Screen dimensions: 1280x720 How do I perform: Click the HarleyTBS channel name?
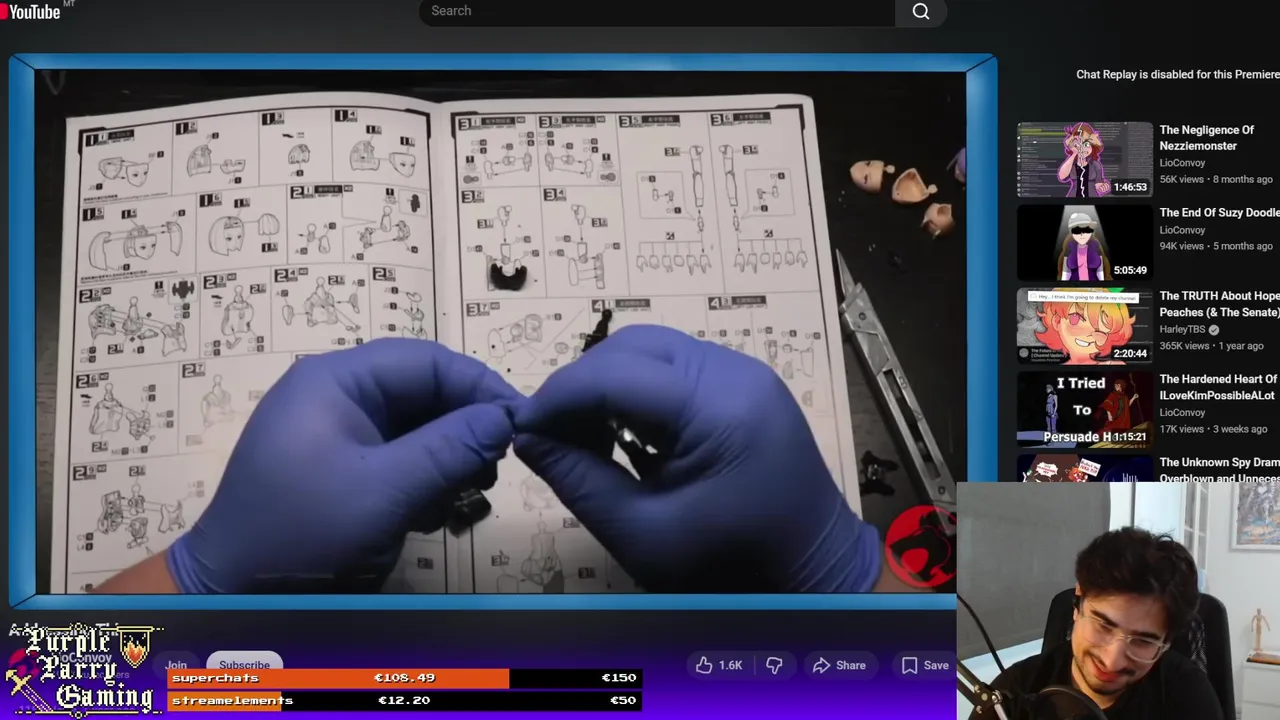click(1182, 330)
